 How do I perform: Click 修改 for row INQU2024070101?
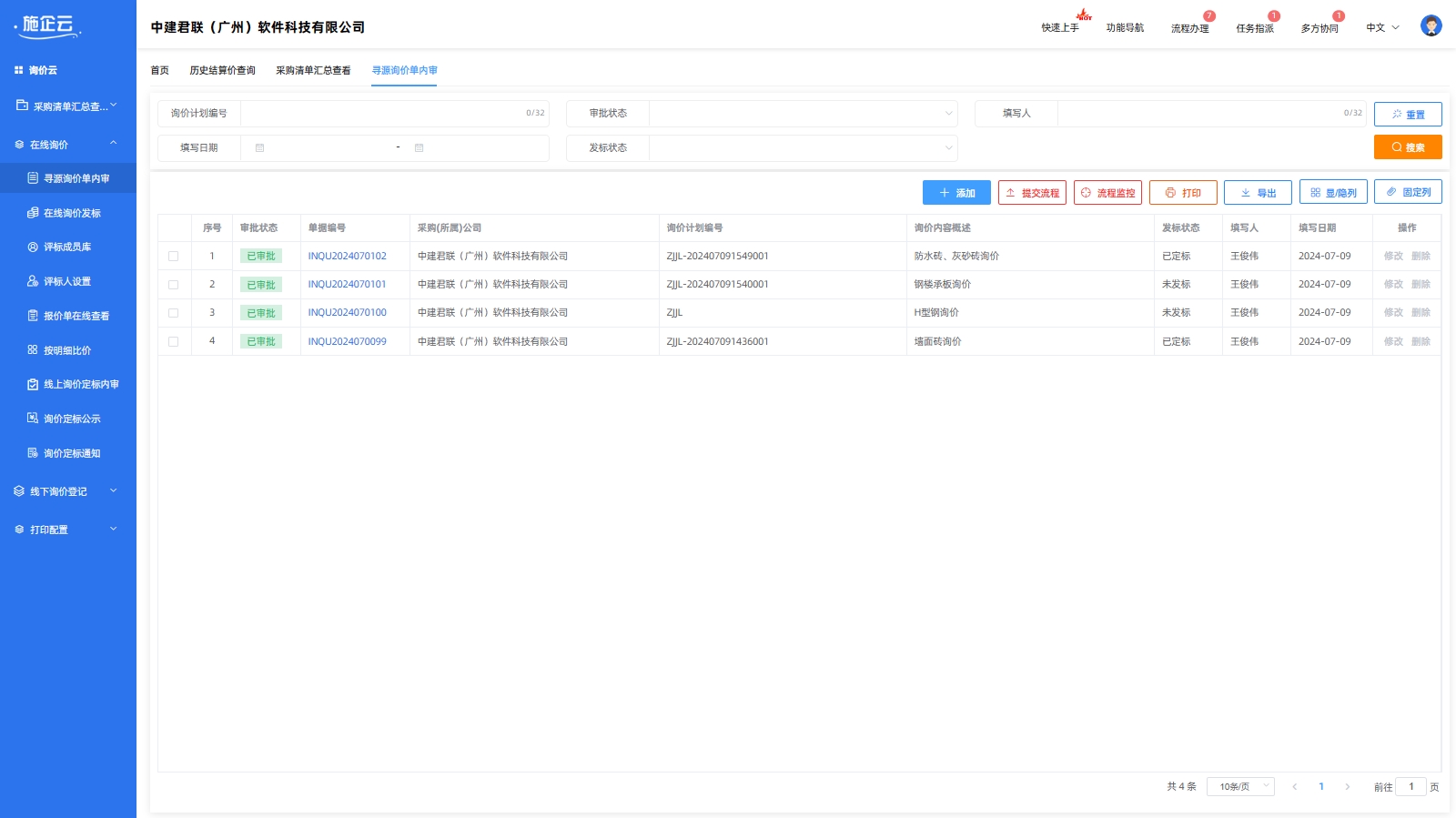1393,285
